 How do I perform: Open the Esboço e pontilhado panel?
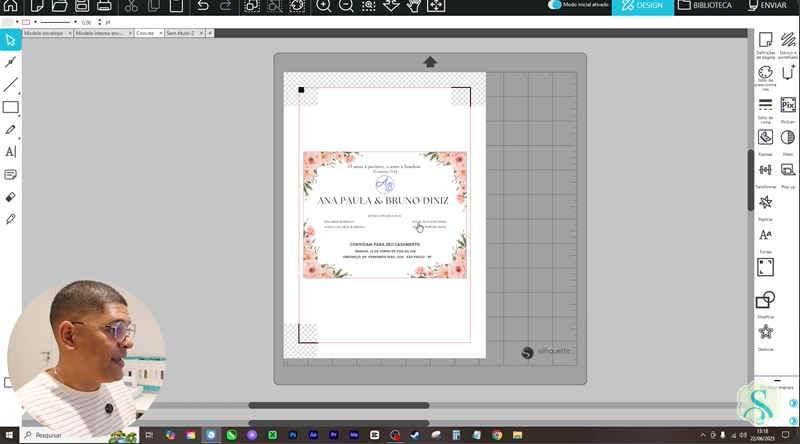click(x=788, y=45)
